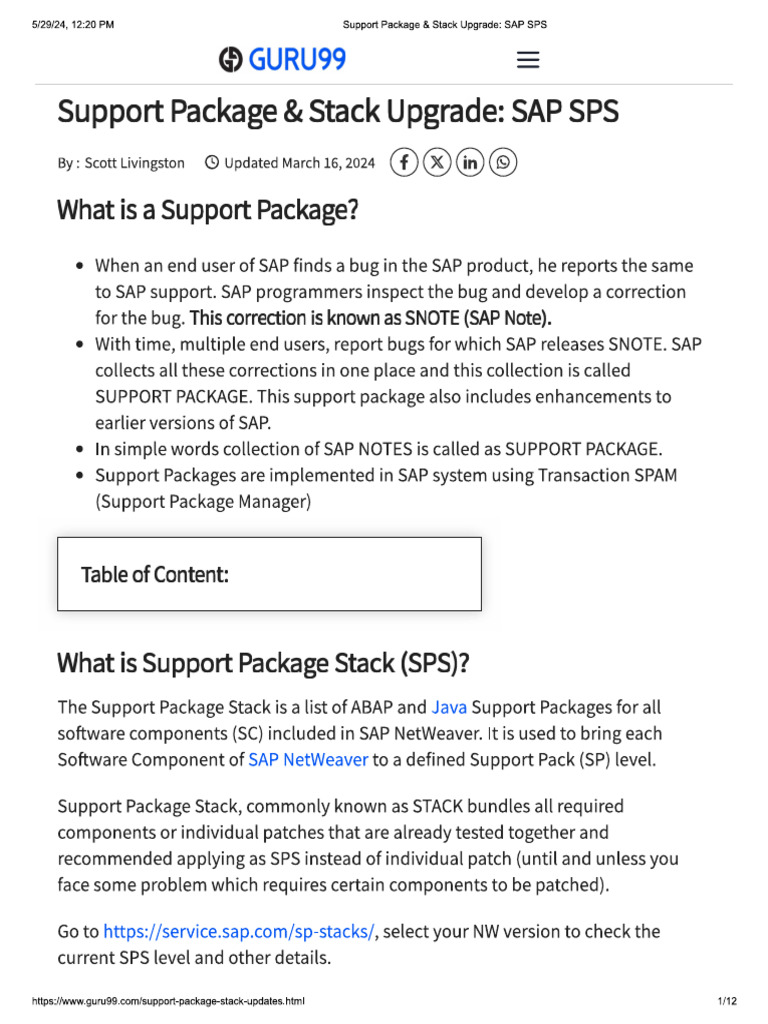Click author name Scott Livingston
768x1024 pixels.
tap(135, 163)
